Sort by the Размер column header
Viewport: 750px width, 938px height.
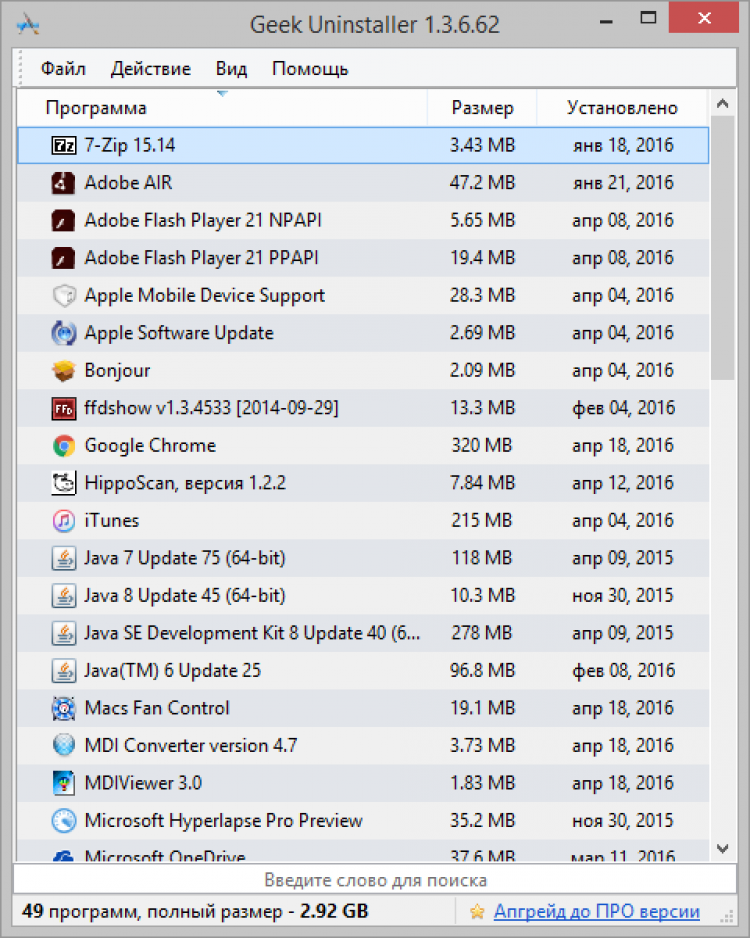point(482,108)
